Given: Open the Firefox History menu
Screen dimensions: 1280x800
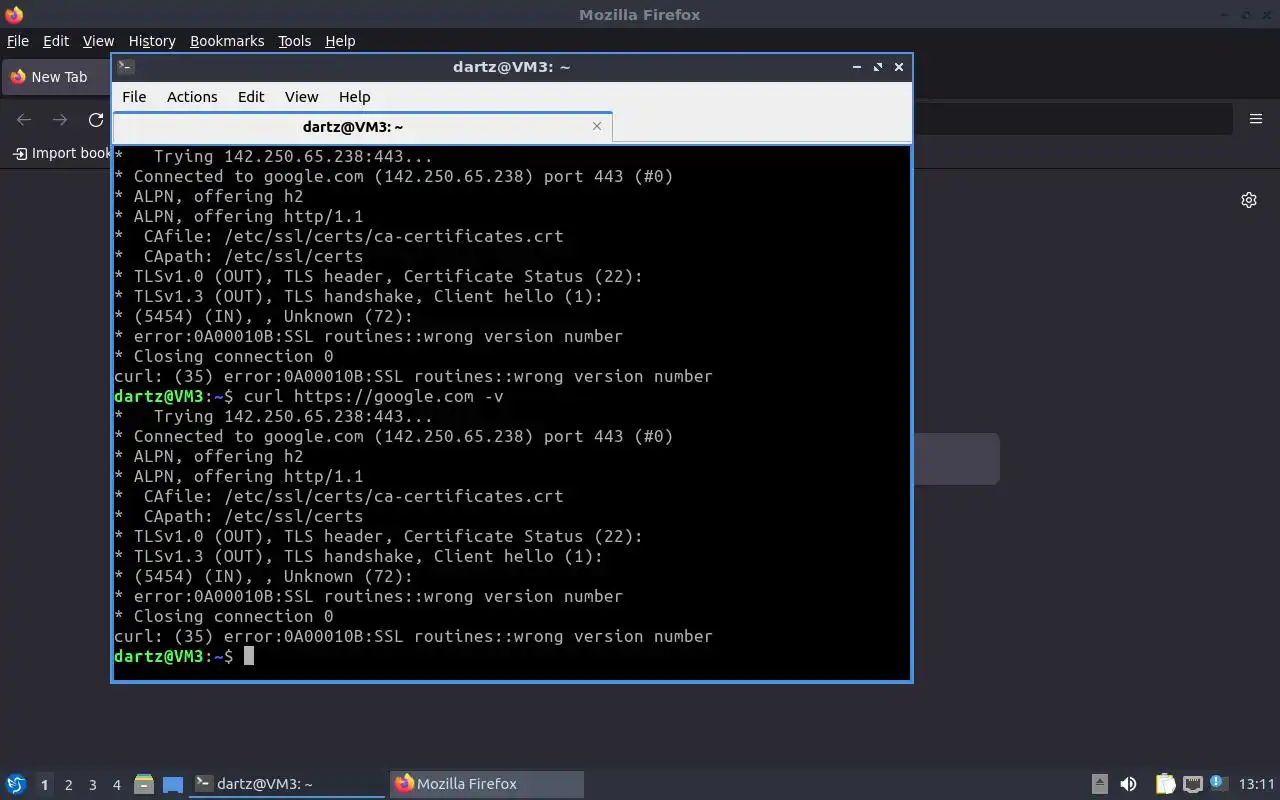Looking at the screenshot, I should coord(152,41).
